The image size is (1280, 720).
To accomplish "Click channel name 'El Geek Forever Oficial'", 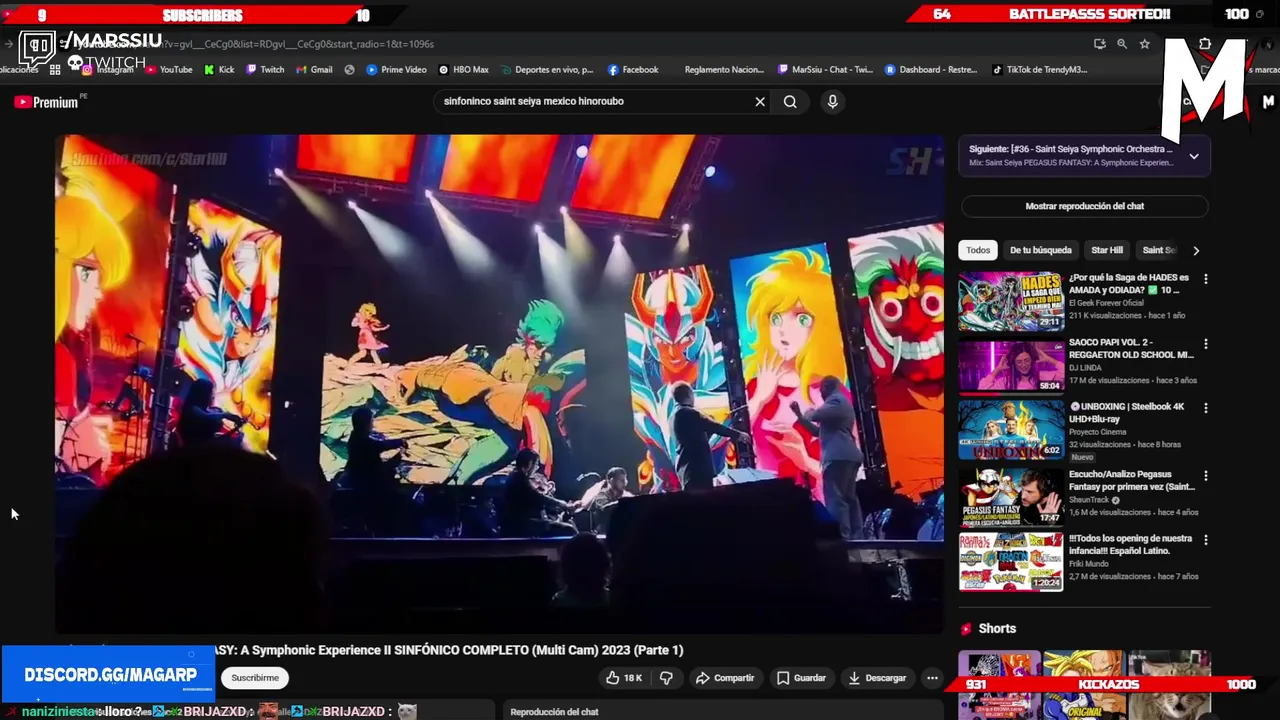I will pyautogui.click(x=1106, y=303).
